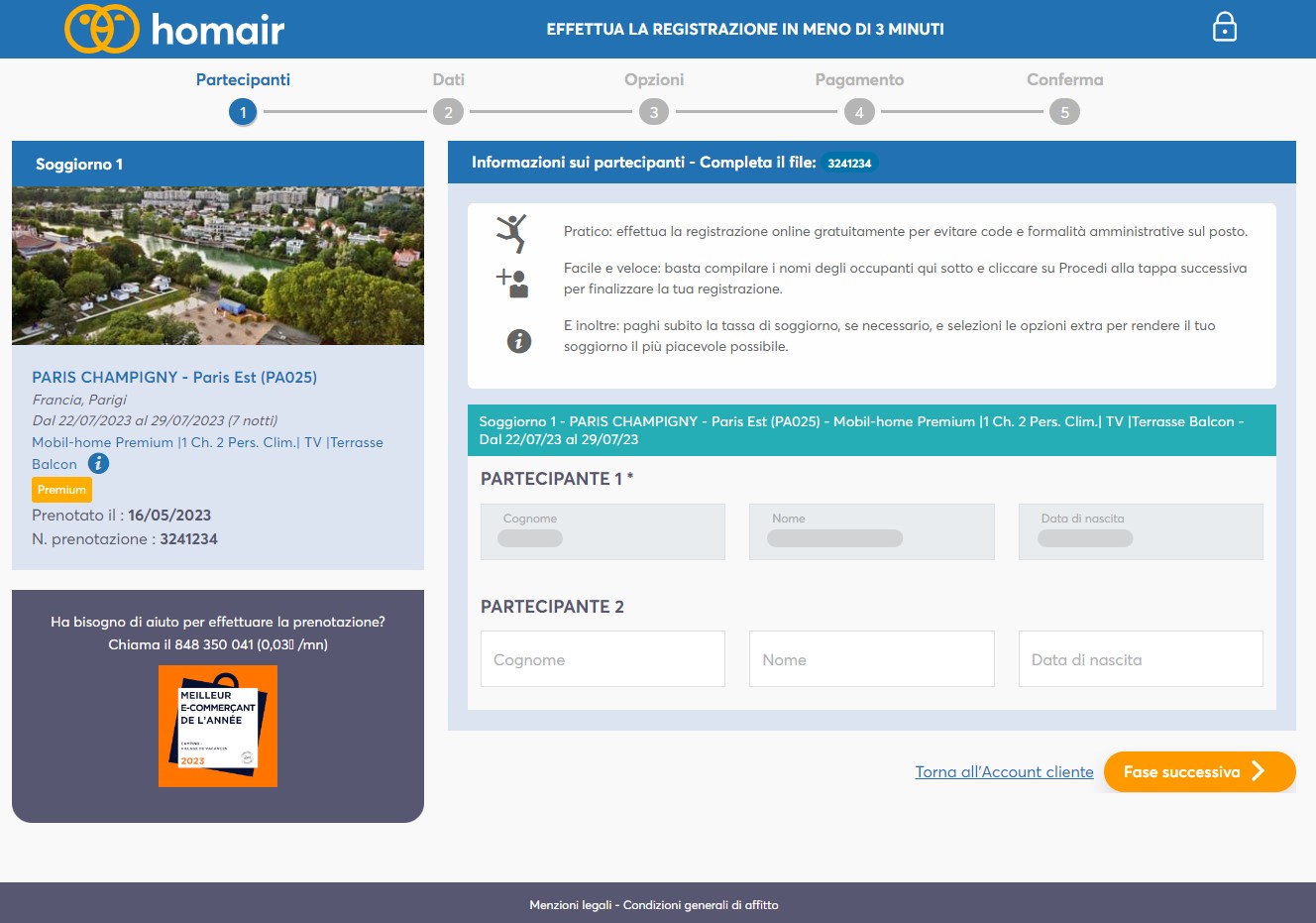Go to step 4 Pagamento
Image resolution: width=1316 pixels, height=923 pixels.
coord(859,112)
